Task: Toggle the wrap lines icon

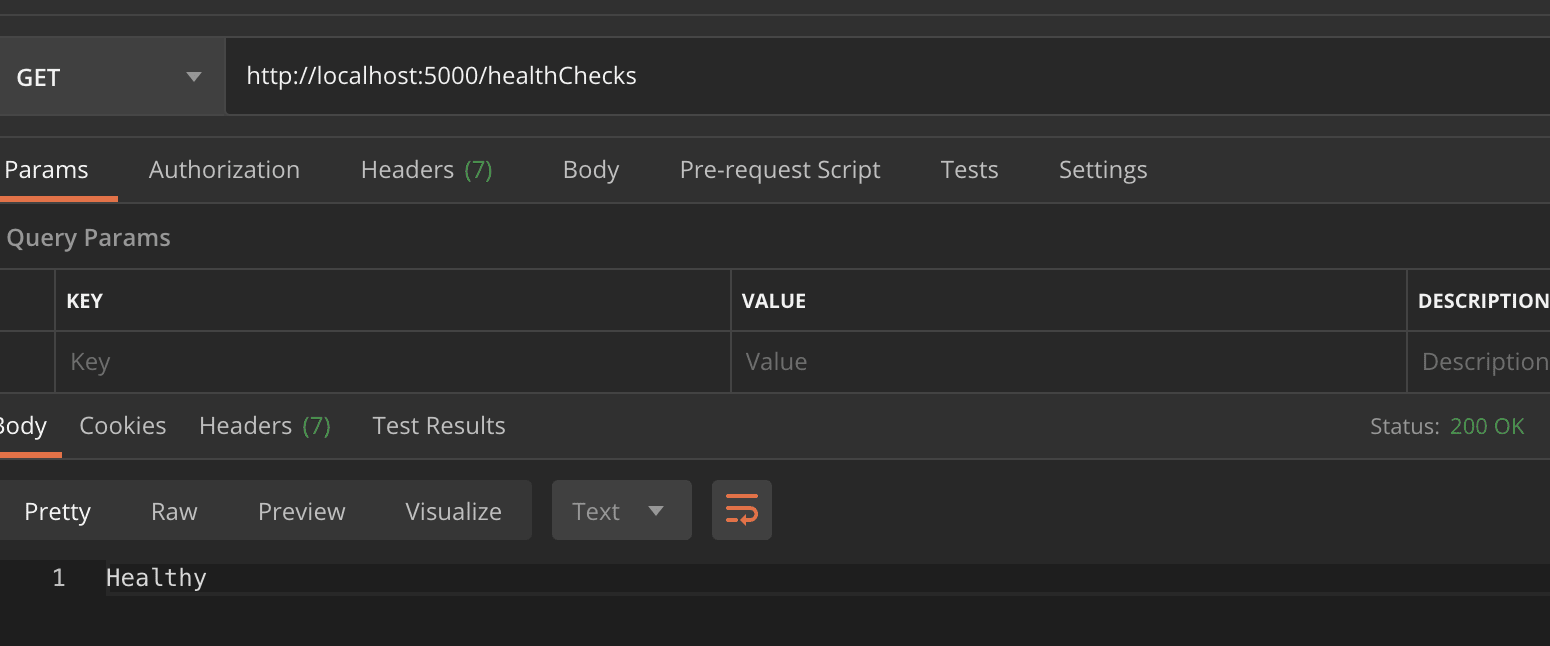Action: (x=741, y=510)
